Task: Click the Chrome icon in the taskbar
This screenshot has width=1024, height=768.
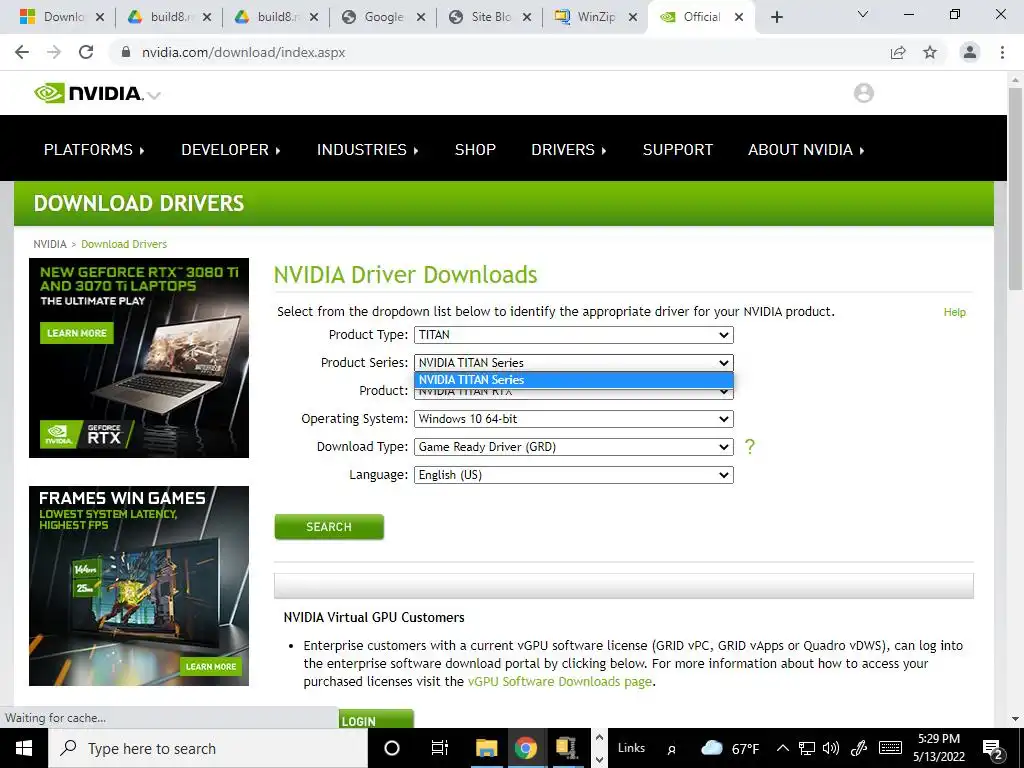Action: click(x=526, y=748)
